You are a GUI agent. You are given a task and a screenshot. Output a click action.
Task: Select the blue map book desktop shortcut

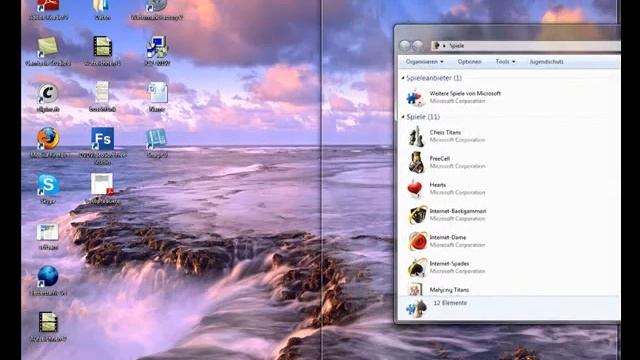tap(157, 139)
